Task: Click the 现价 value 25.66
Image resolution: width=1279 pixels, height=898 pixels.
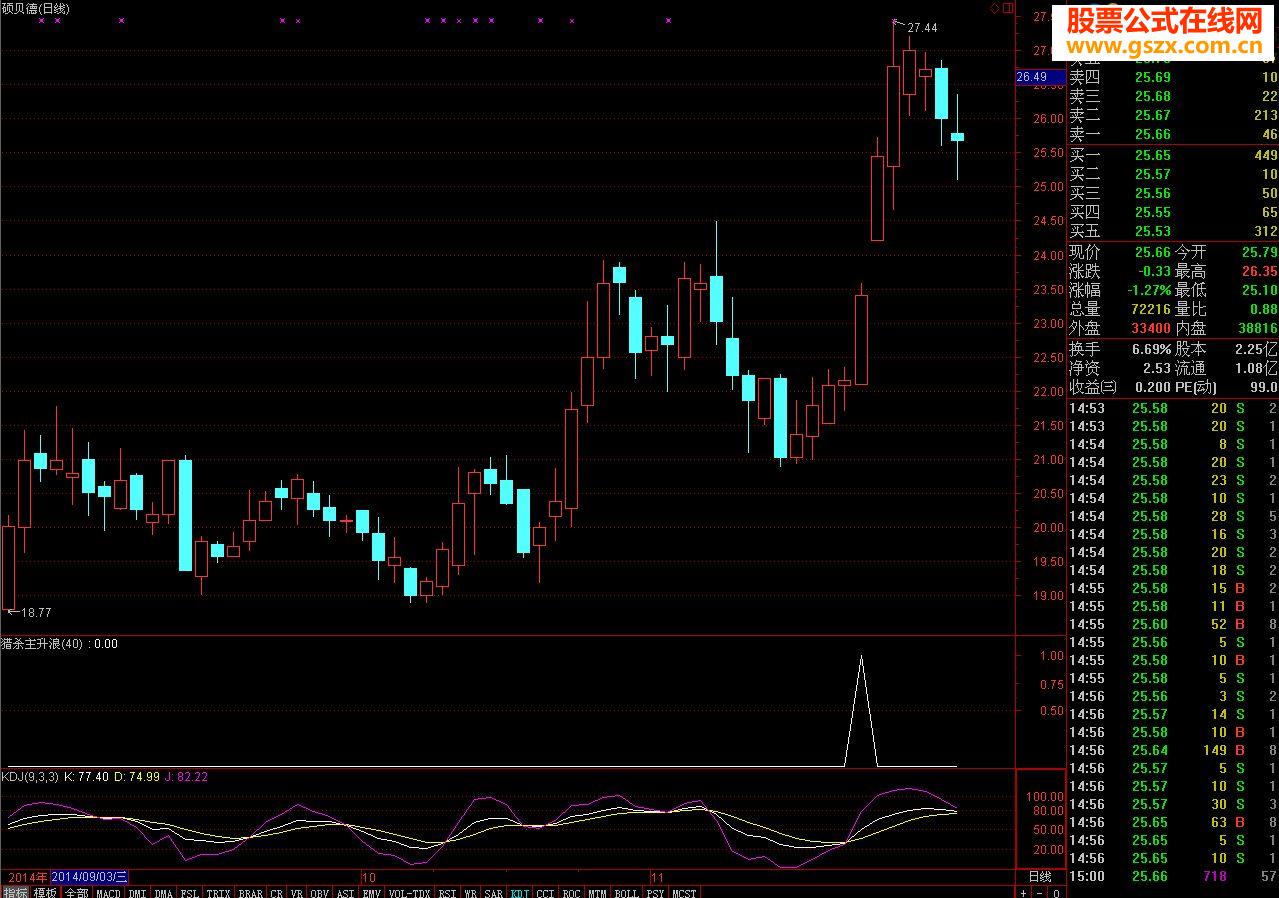Action: [1151, 252]
